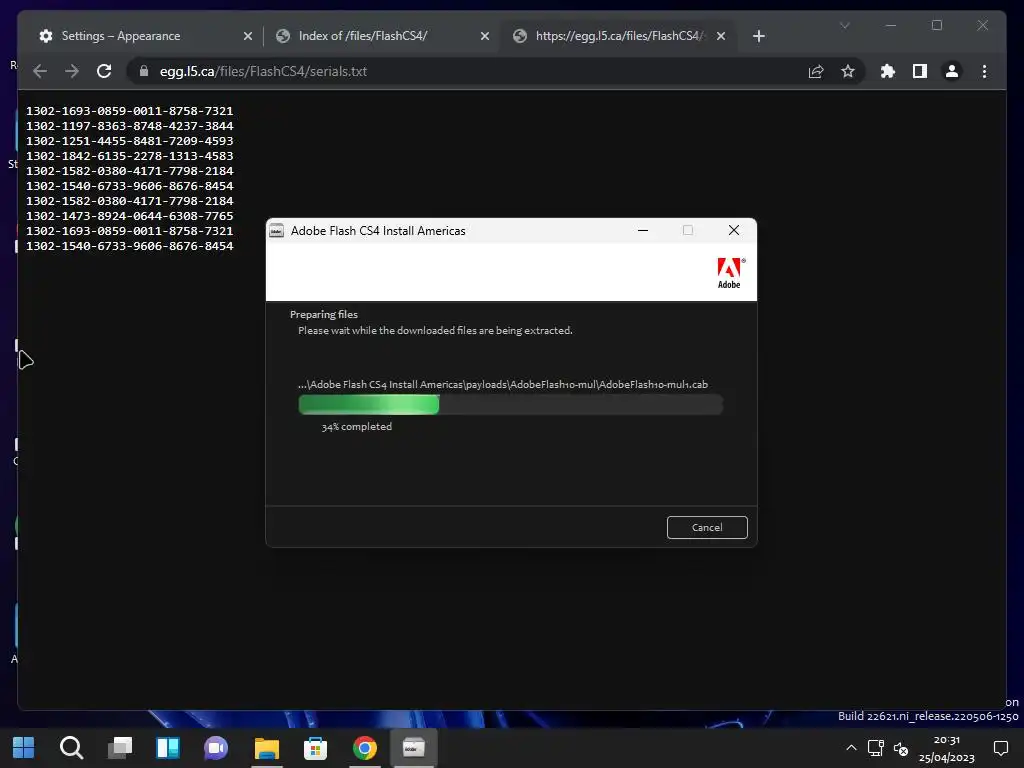Open Chrome three-dot menu
Viewport: 1024px width, 768px height.
tap(984, 71)
